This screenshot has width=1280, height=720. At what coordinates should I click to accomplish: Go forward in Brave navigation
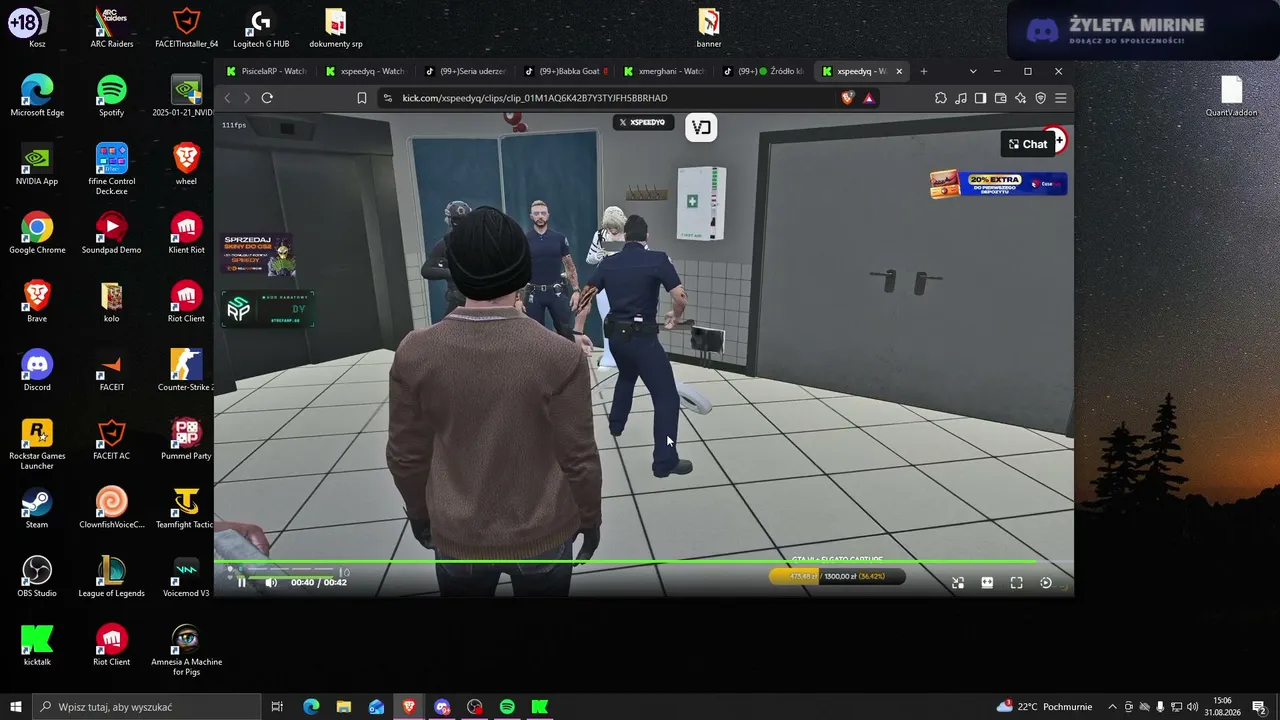(247, 98)
